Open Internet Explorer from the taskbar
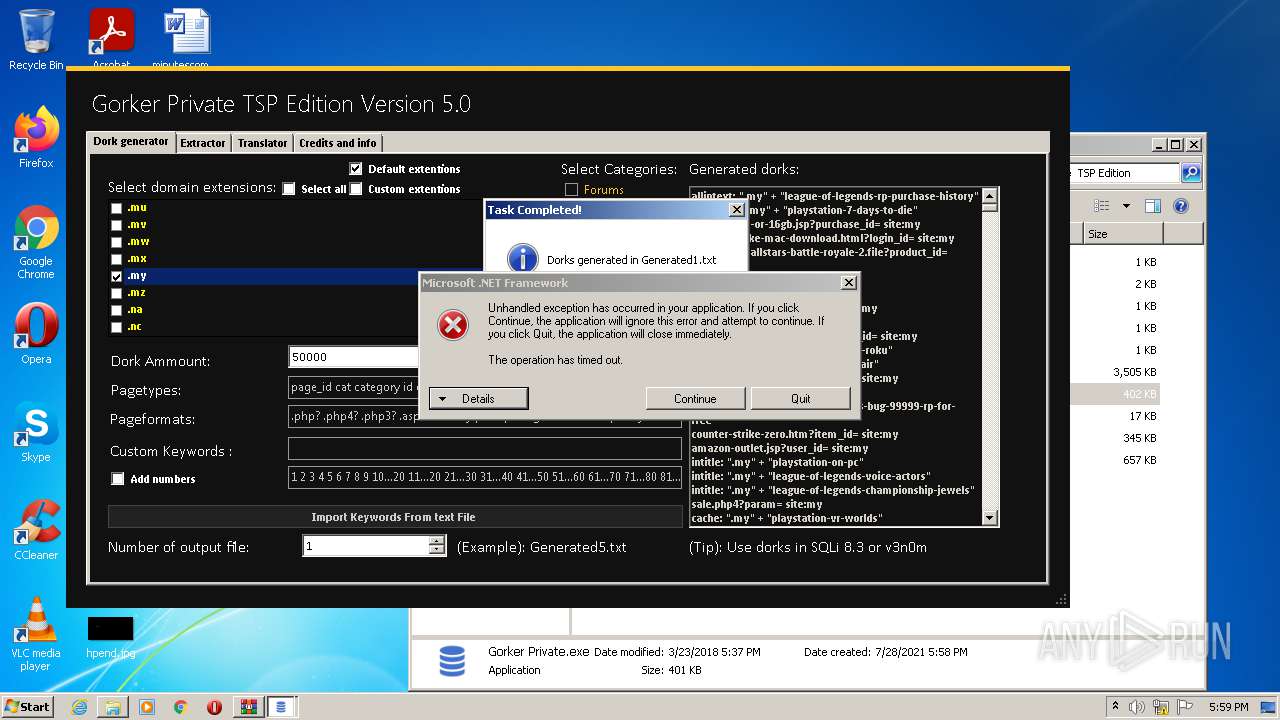The height and width of the screenshot is (720, 1280). coord(79,707)
